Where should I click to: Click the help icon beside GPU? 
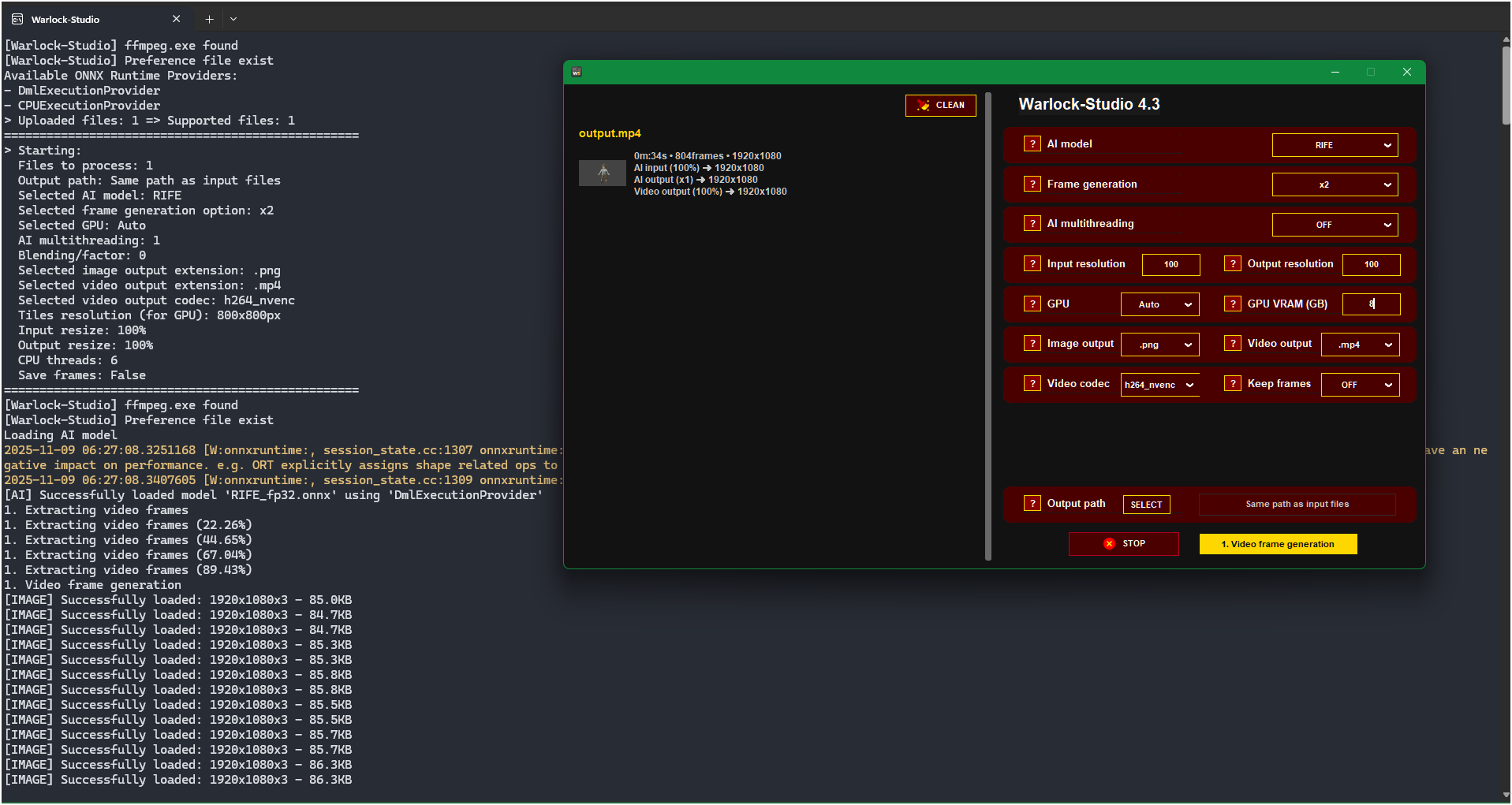pyautogui.click(x=1032, y=304)
